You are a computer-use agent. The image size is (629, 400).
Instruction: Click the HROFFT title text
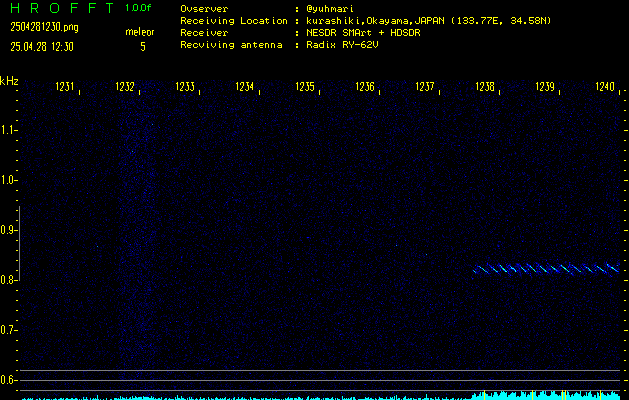point(62,8)
